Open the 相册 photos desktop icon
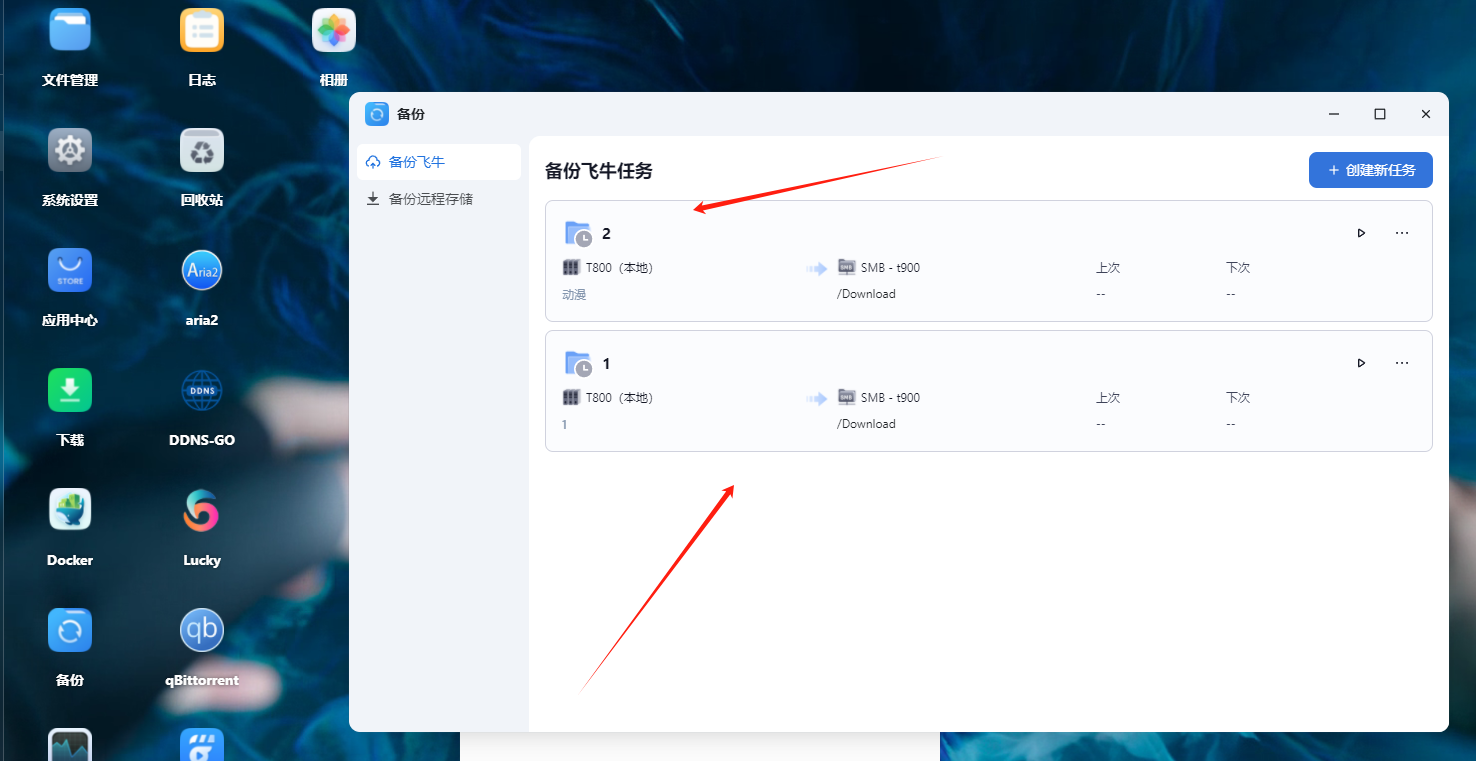1476x761 pixels. point(334,30)
